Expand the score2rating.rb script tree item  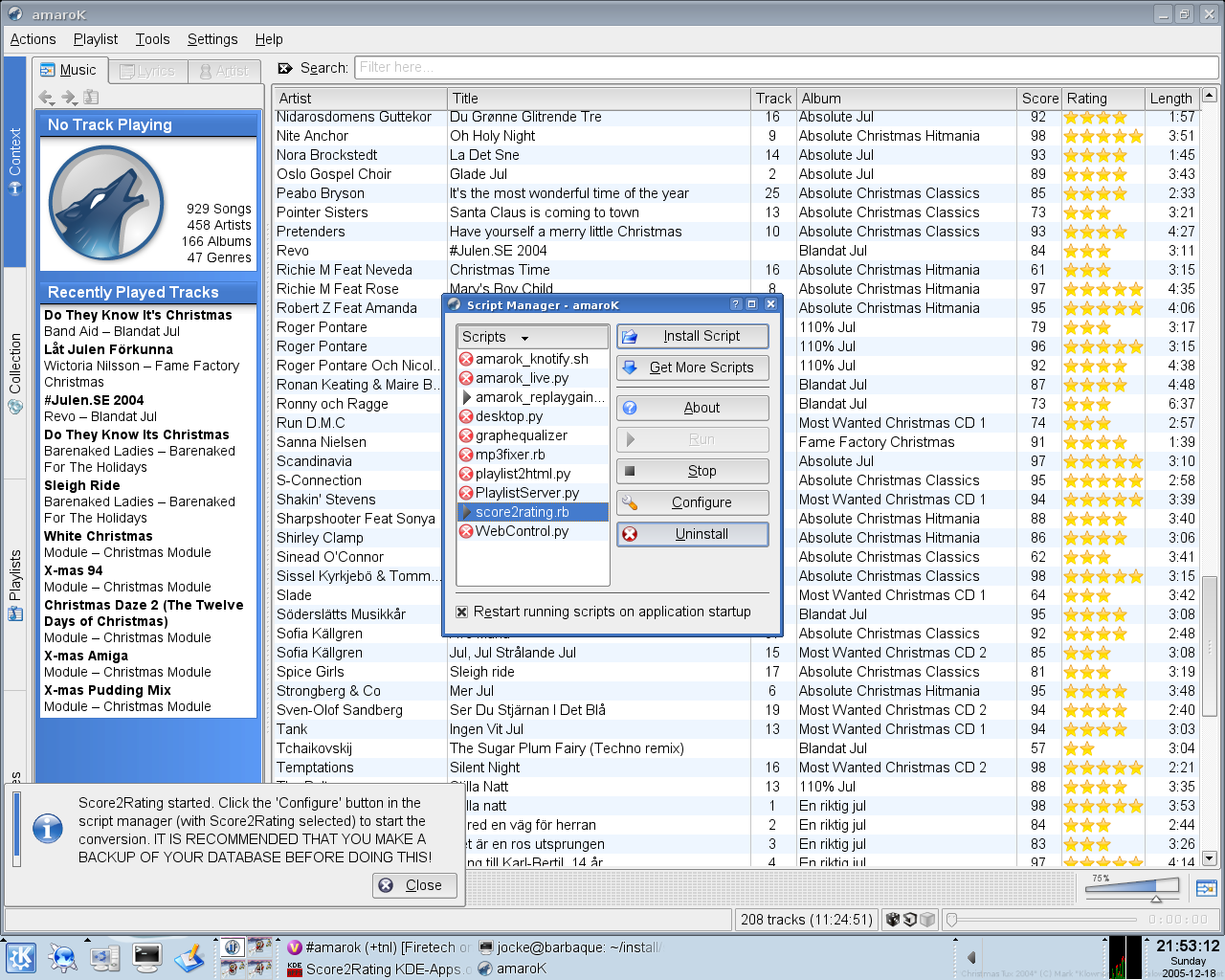point(466,512)
